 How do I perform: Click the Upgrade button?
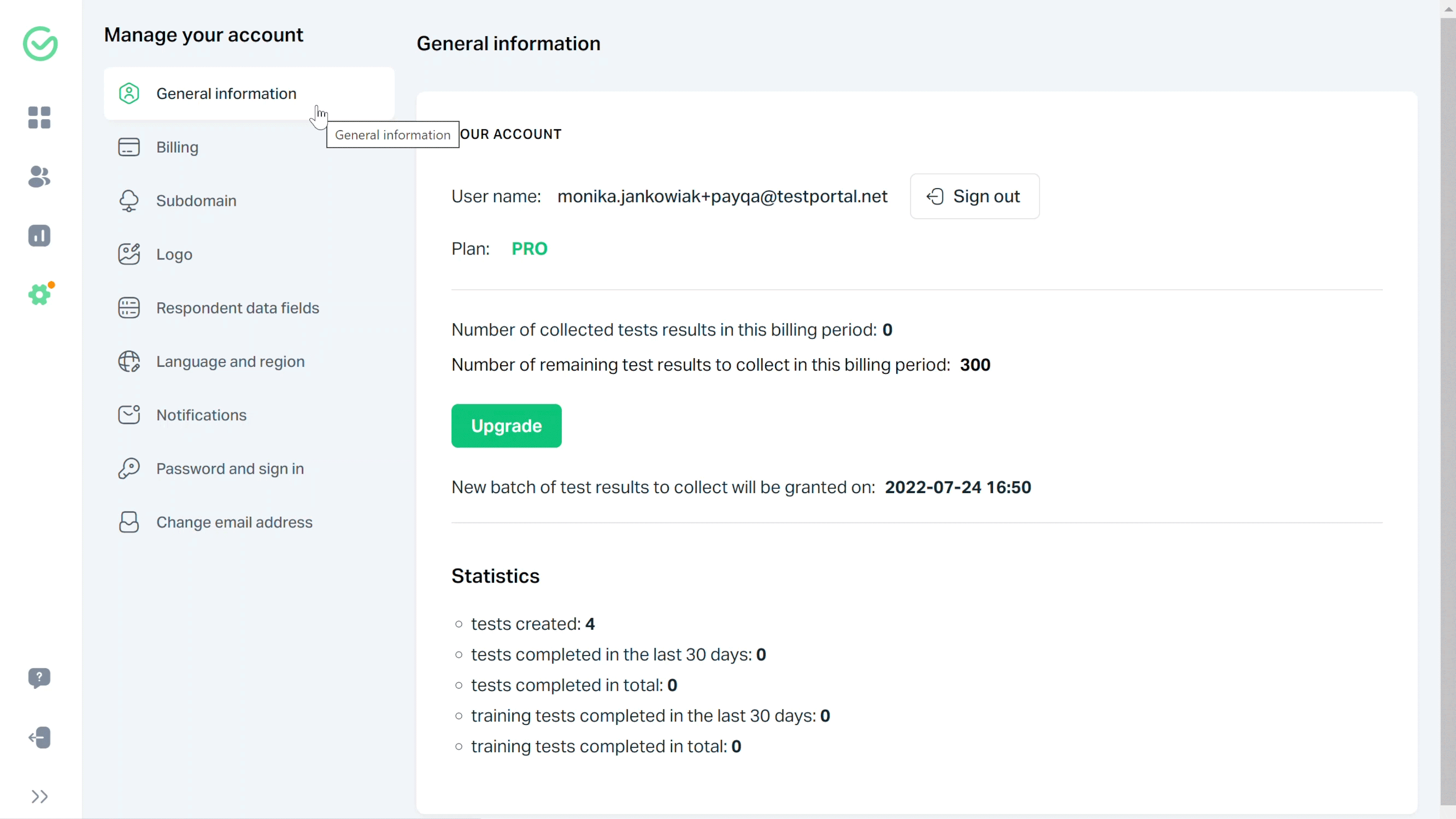tap(506, 425)
